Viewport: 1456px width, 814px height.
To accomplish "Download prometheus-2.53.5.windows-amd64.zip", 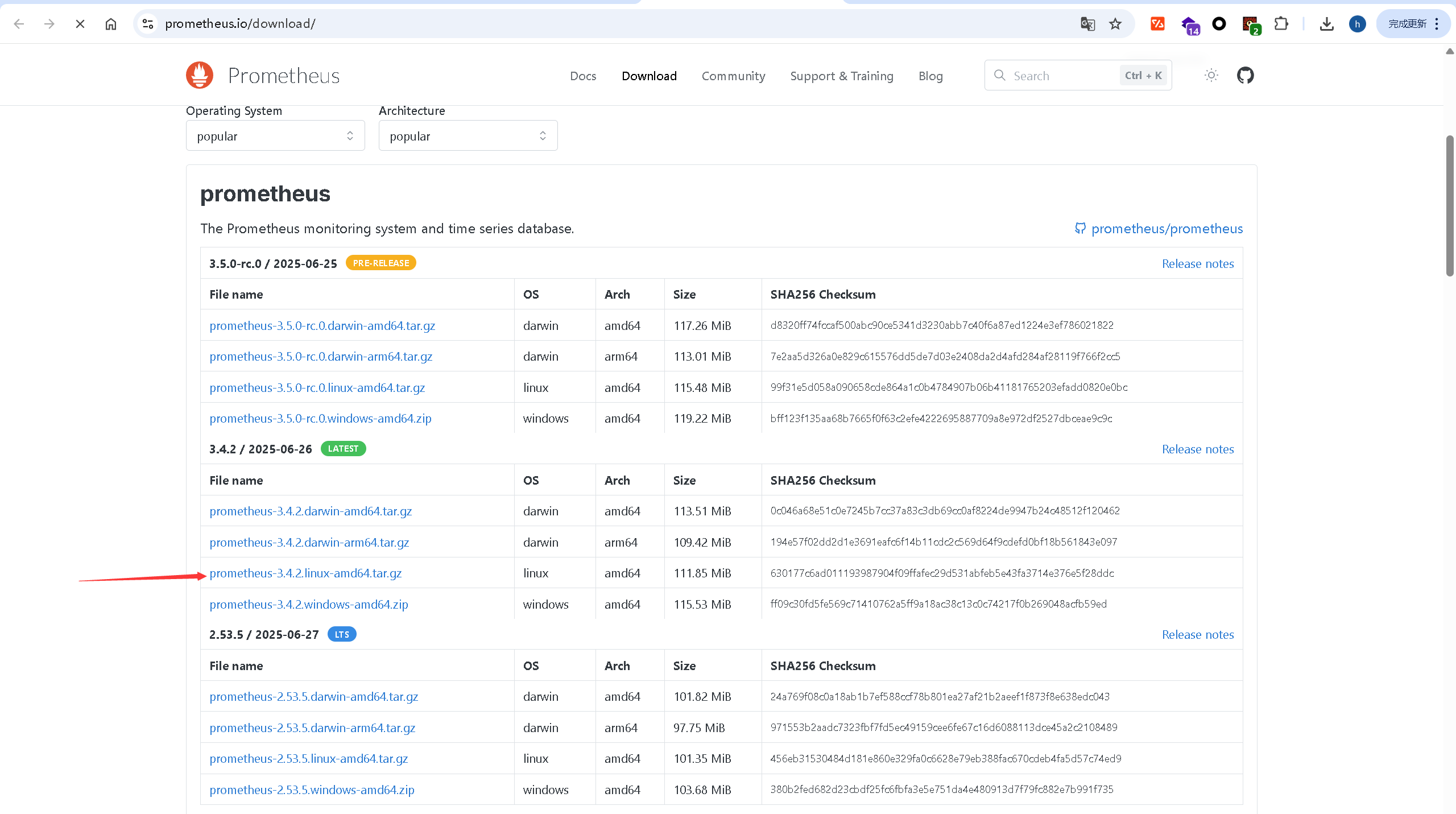I will click(312, 790).
